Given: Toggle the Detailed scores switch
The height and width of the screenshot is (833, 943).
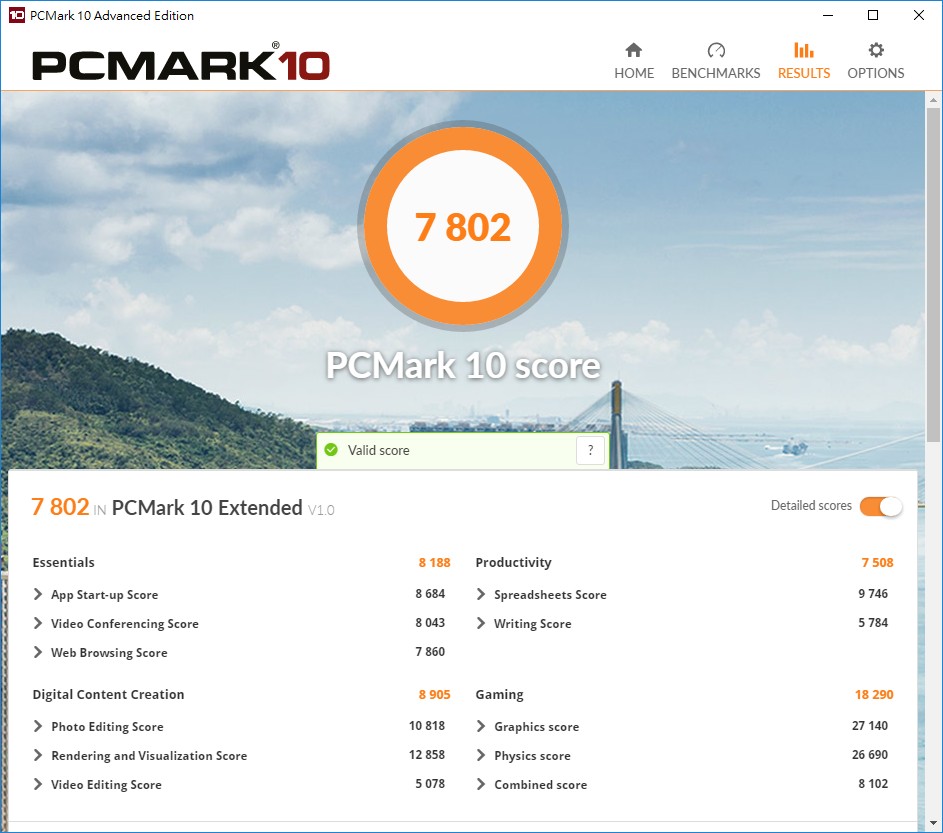Looking at the screenshot, I should click(x=881, y=506).
